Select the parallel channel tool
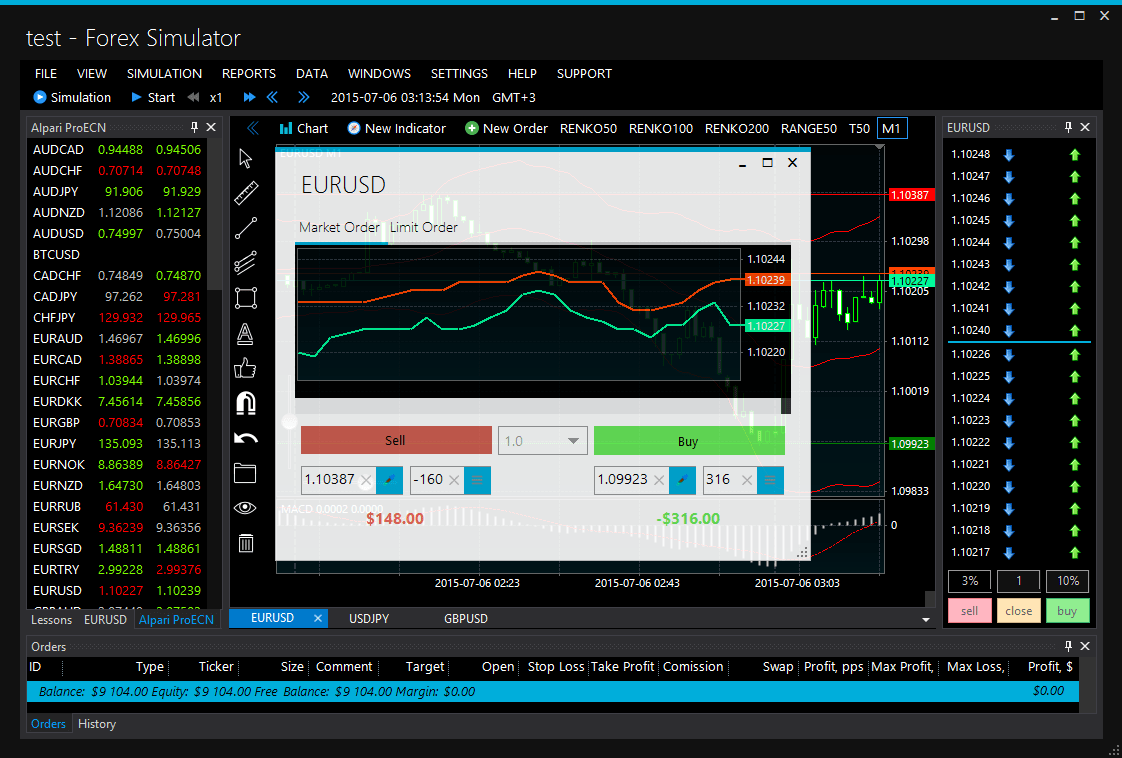 (246, 262)
